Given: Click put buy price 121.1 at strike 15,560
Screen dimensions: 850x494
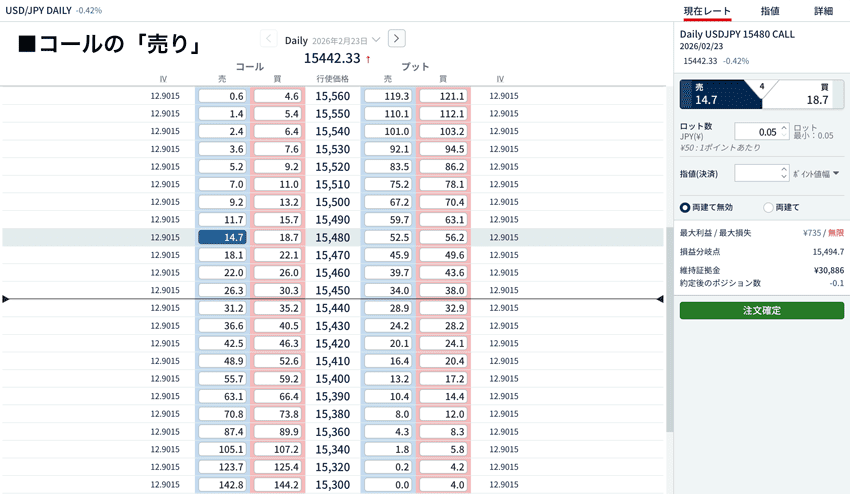Looking at the screenshot, I should [443, 96].
